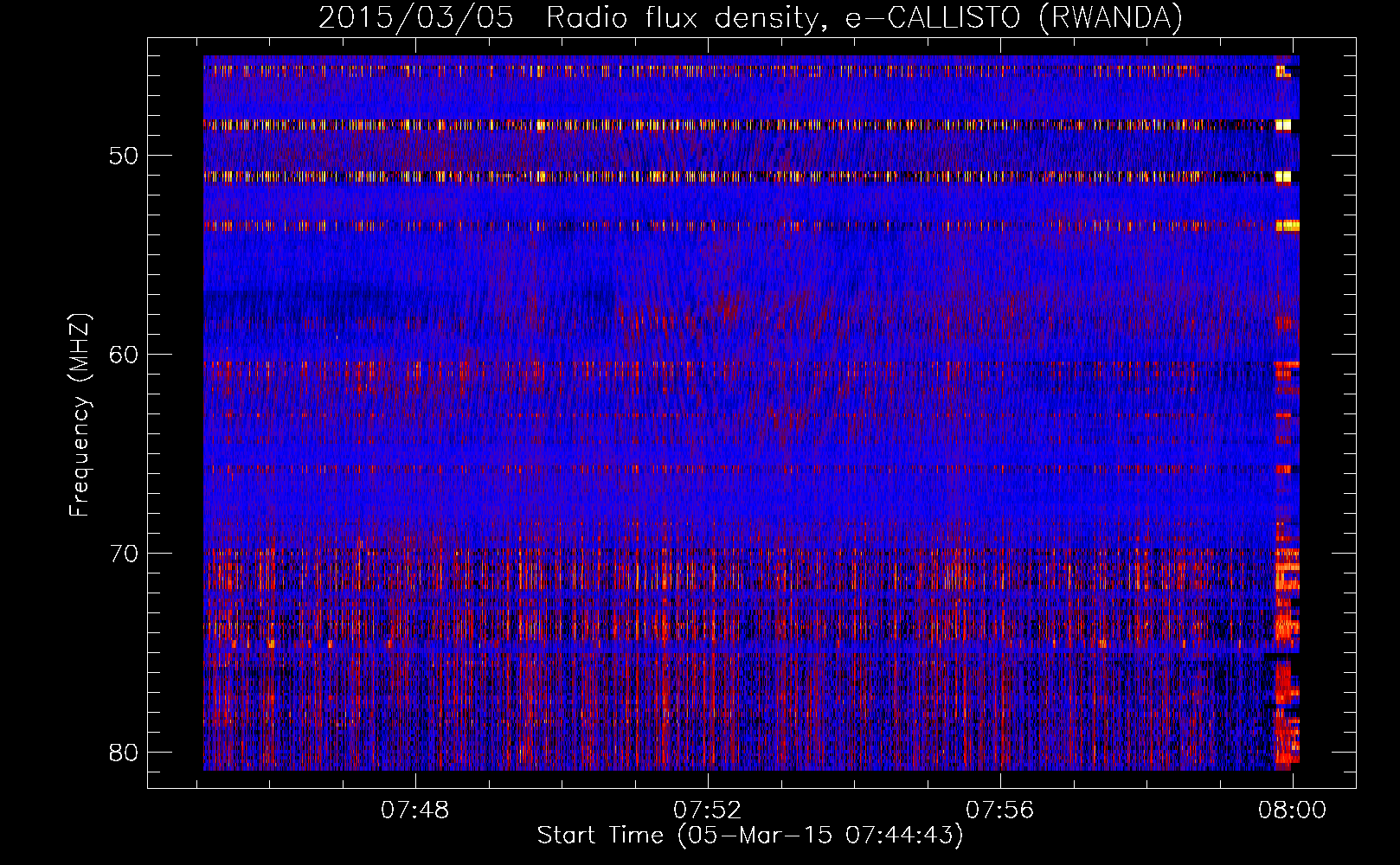Image resolution: width=1400 pixels, height=865 pixels.
Task: Click the 08:00 time tick label
Action: [1293, 810]
